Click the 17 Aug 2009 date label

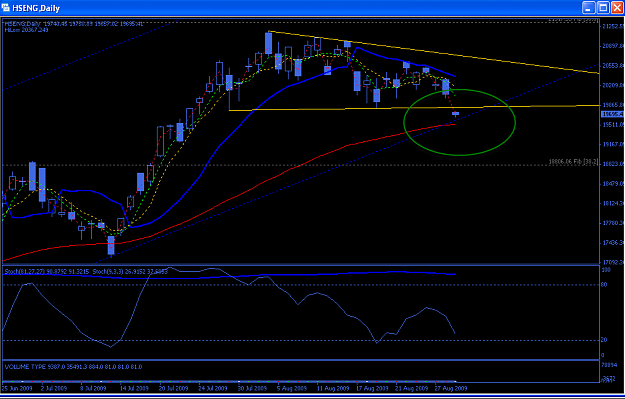pyautogui.click(x=372, y=387)
